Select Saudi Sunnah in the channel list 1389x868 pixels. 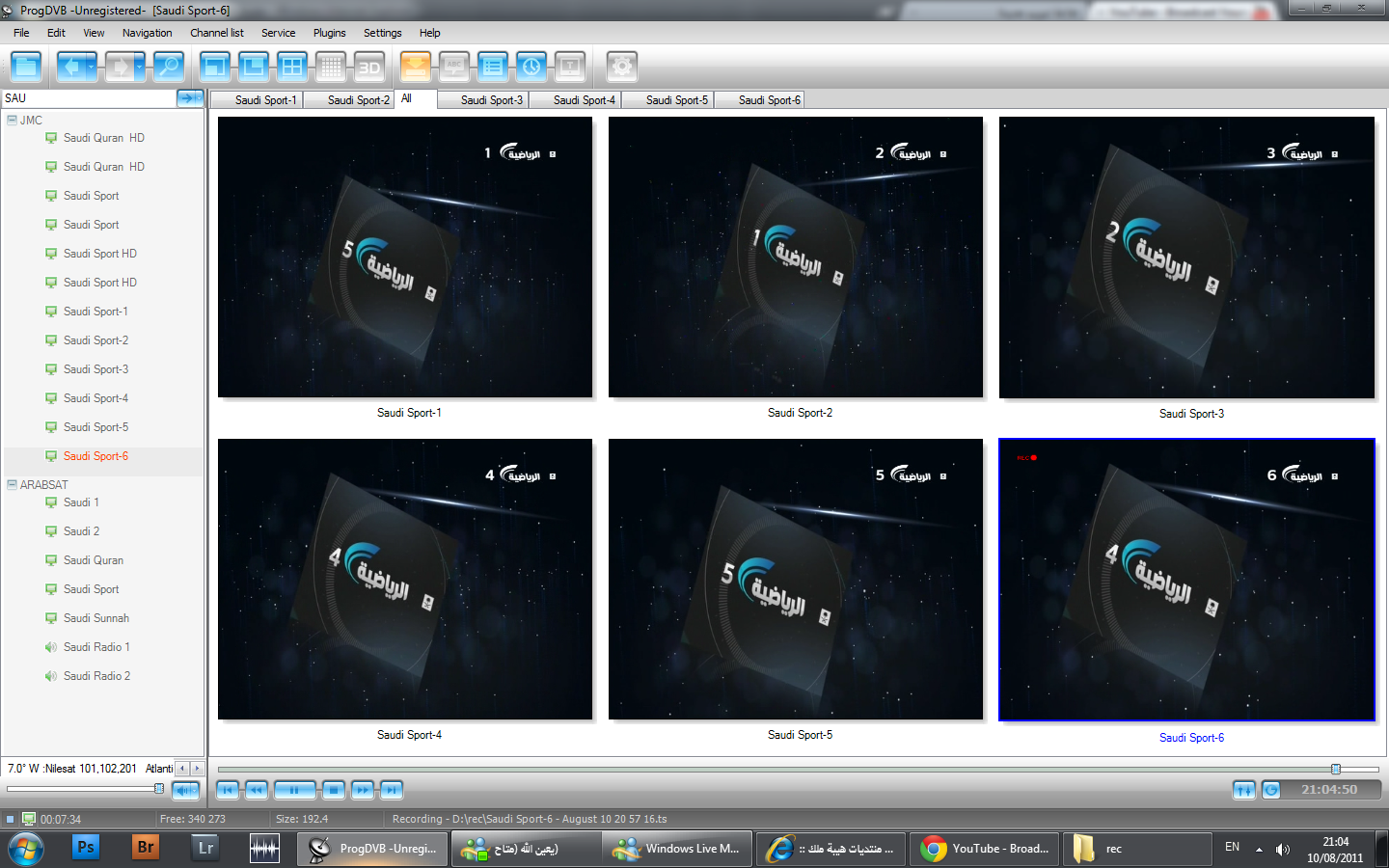[95, 618]
